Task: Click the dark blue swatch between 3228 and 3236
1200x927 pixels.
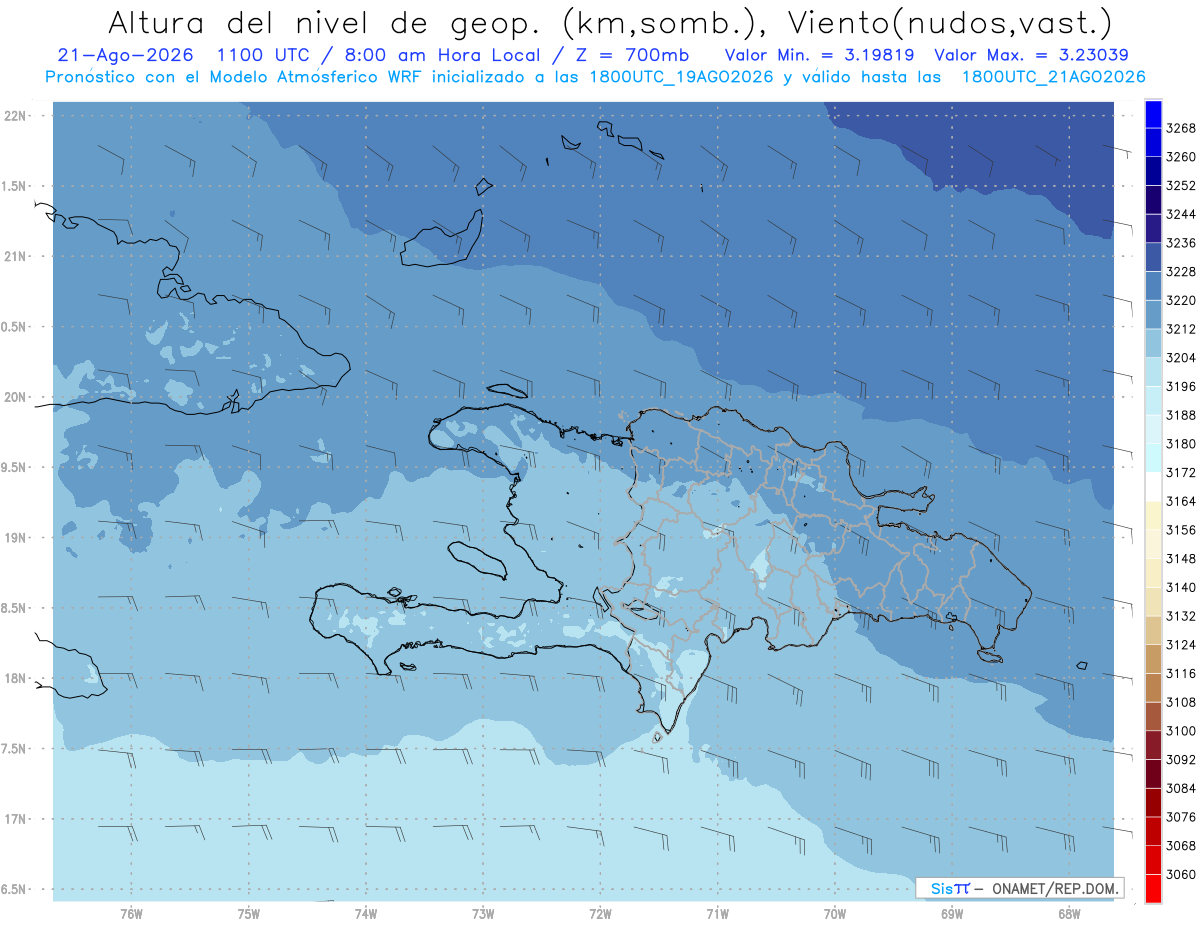Action: [1153, 257]
